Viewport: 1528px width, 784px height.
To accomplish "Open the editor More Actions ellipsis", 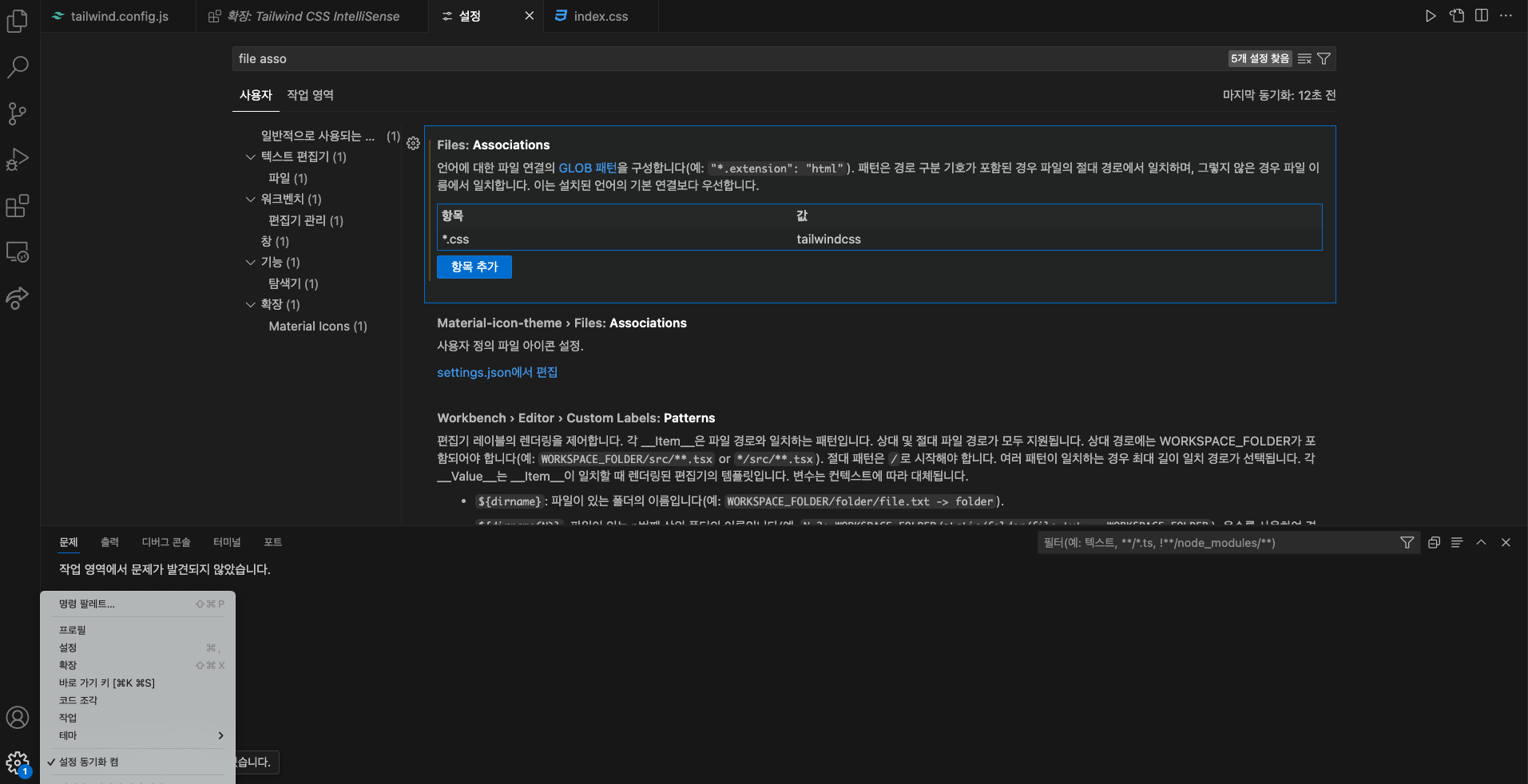I will pos(1506,16).
